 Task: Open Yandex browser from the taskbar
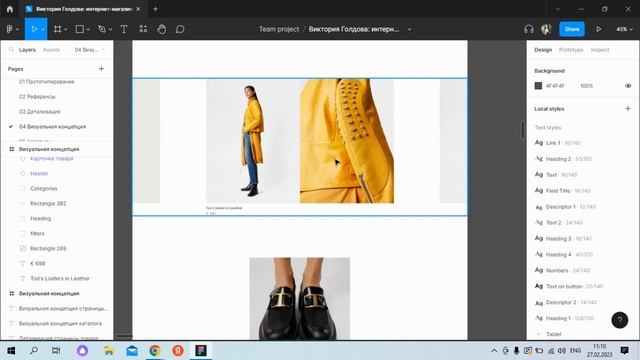pyautogui.click(x=178, y=350)
